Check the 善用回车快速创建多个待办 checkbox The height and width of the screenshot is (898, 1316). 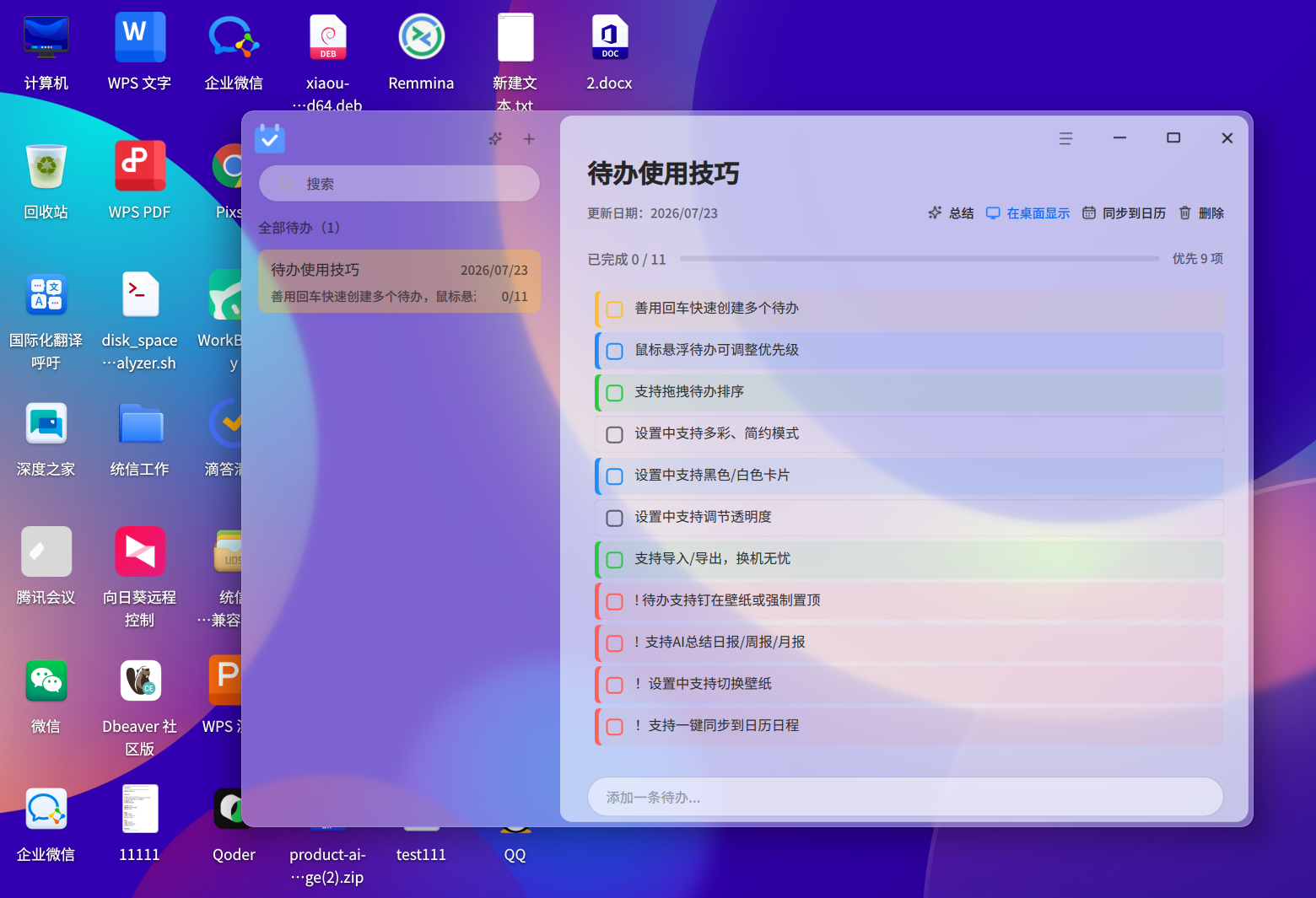pyautogui.click(x=615, y=309)
